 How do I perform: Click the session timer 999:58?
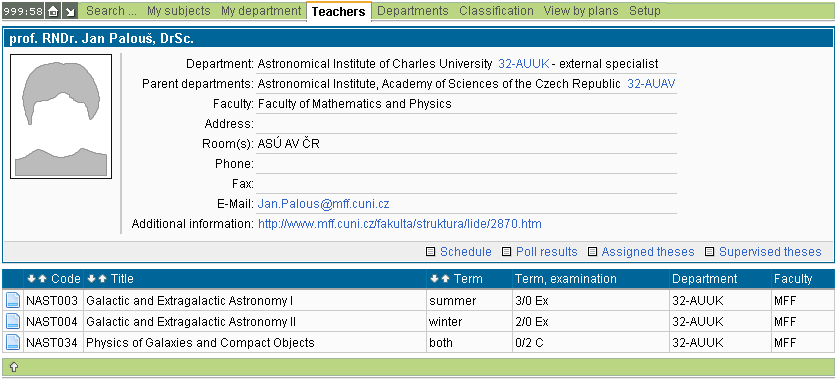tap(23, 11)
